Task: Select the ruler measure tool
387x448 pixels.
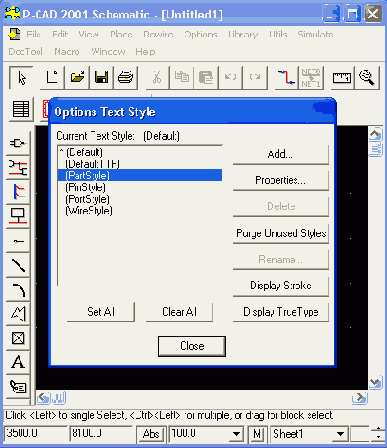Action: pyautogui.click(x=342, y=78)
